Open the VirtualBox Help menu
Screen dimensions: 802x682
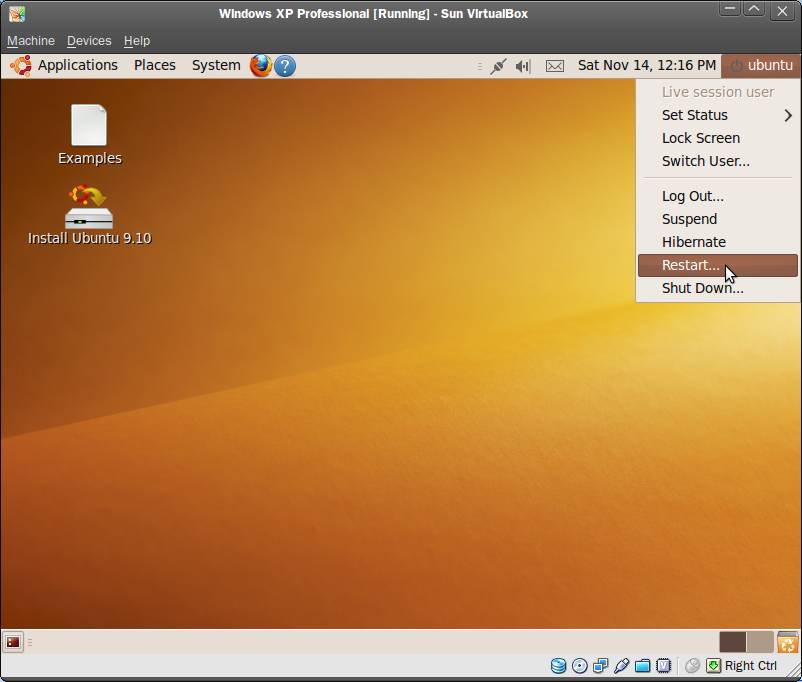137,40
